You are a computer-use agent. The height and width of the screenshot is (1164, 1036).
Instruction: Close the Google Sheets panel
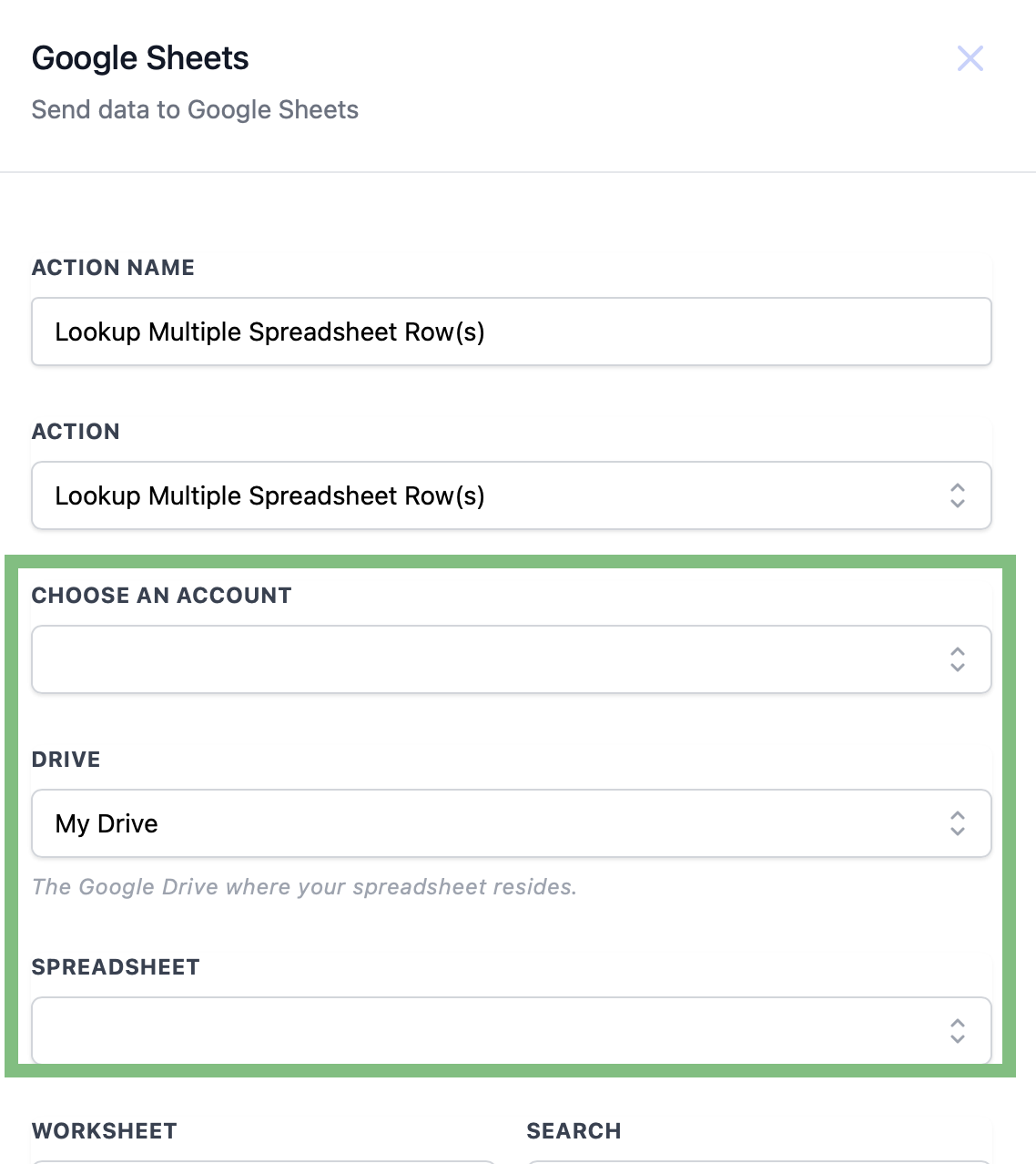click(970, 58)
